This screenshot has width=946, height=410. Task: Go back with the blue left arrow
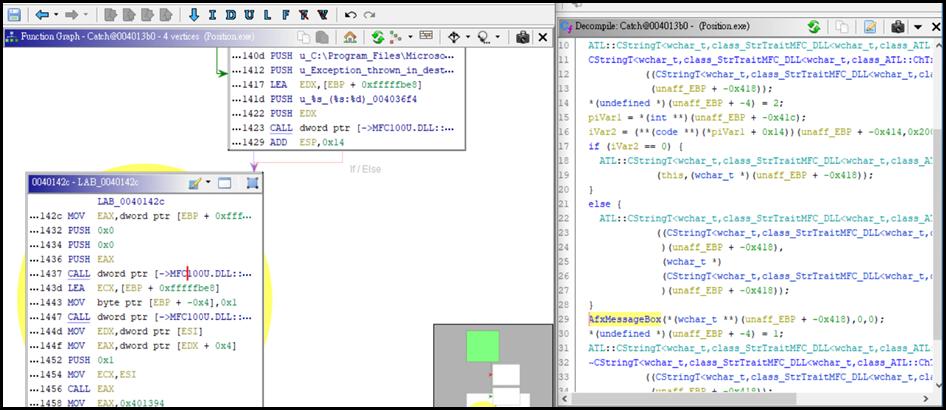42,14
